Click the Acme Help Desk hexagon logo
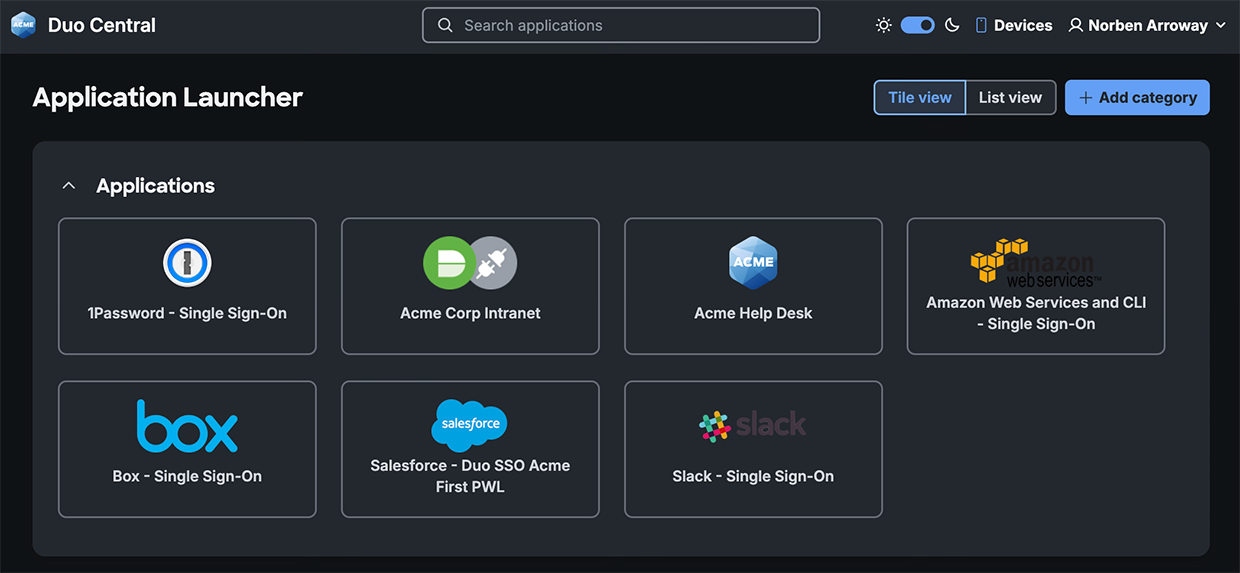This screenshot has width=1240, height=573. (753, 263)
